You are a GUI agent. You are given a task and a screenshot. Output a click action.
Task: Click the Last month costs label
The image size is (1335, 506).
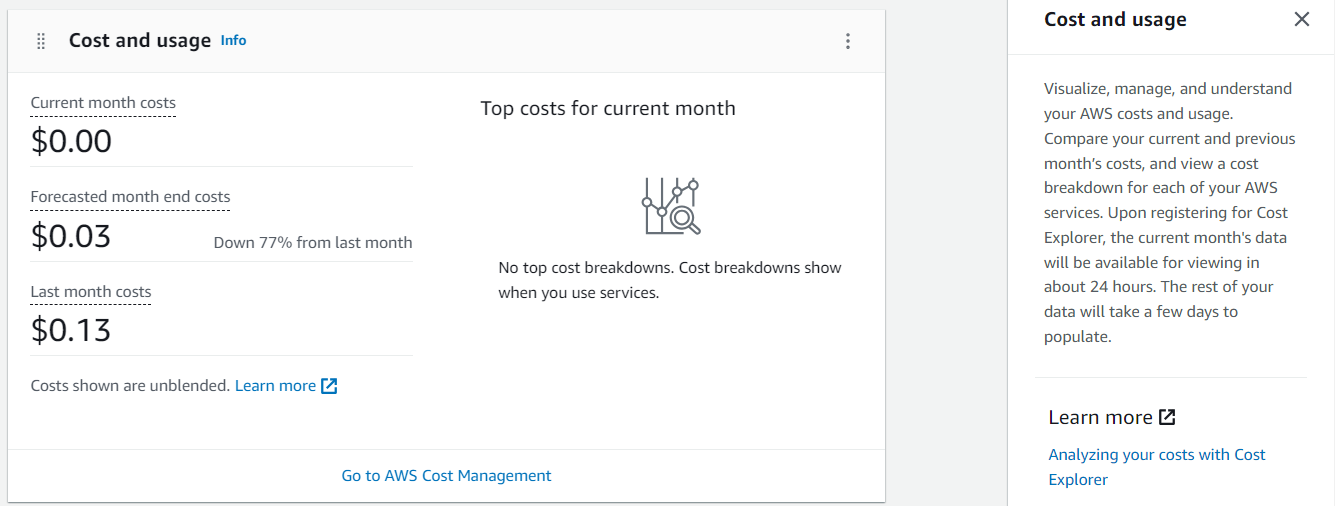tap(91, 292)
